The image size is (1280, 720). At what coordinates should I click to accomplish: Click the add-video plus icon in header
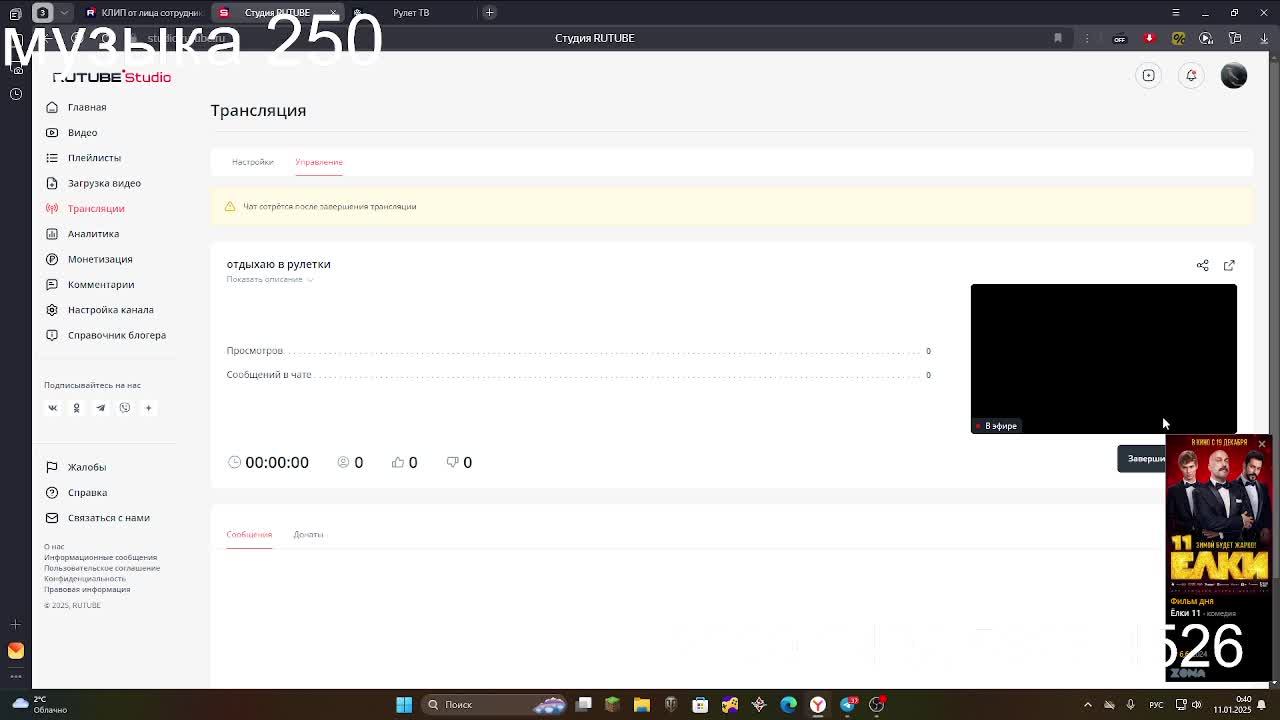1149,75
